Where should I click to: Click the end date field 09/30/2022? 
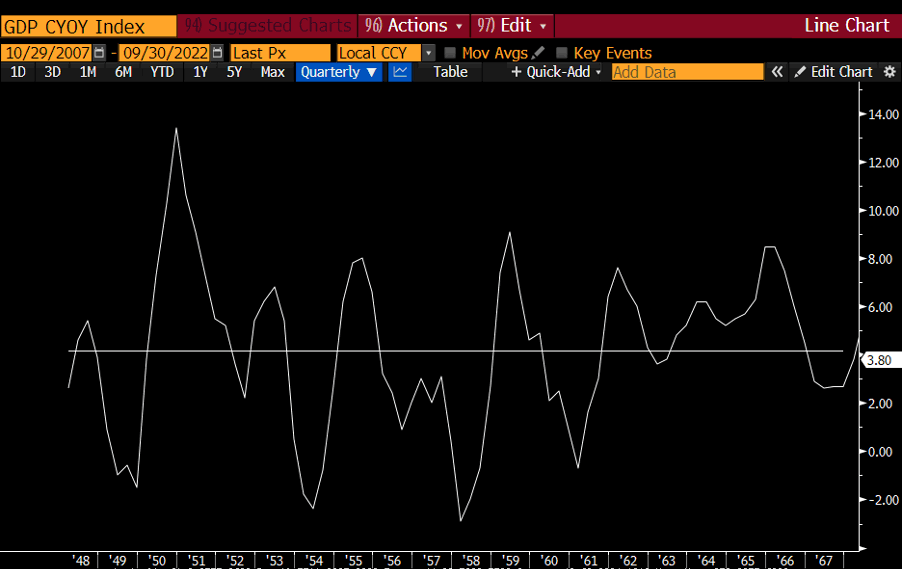pos(165,53)
